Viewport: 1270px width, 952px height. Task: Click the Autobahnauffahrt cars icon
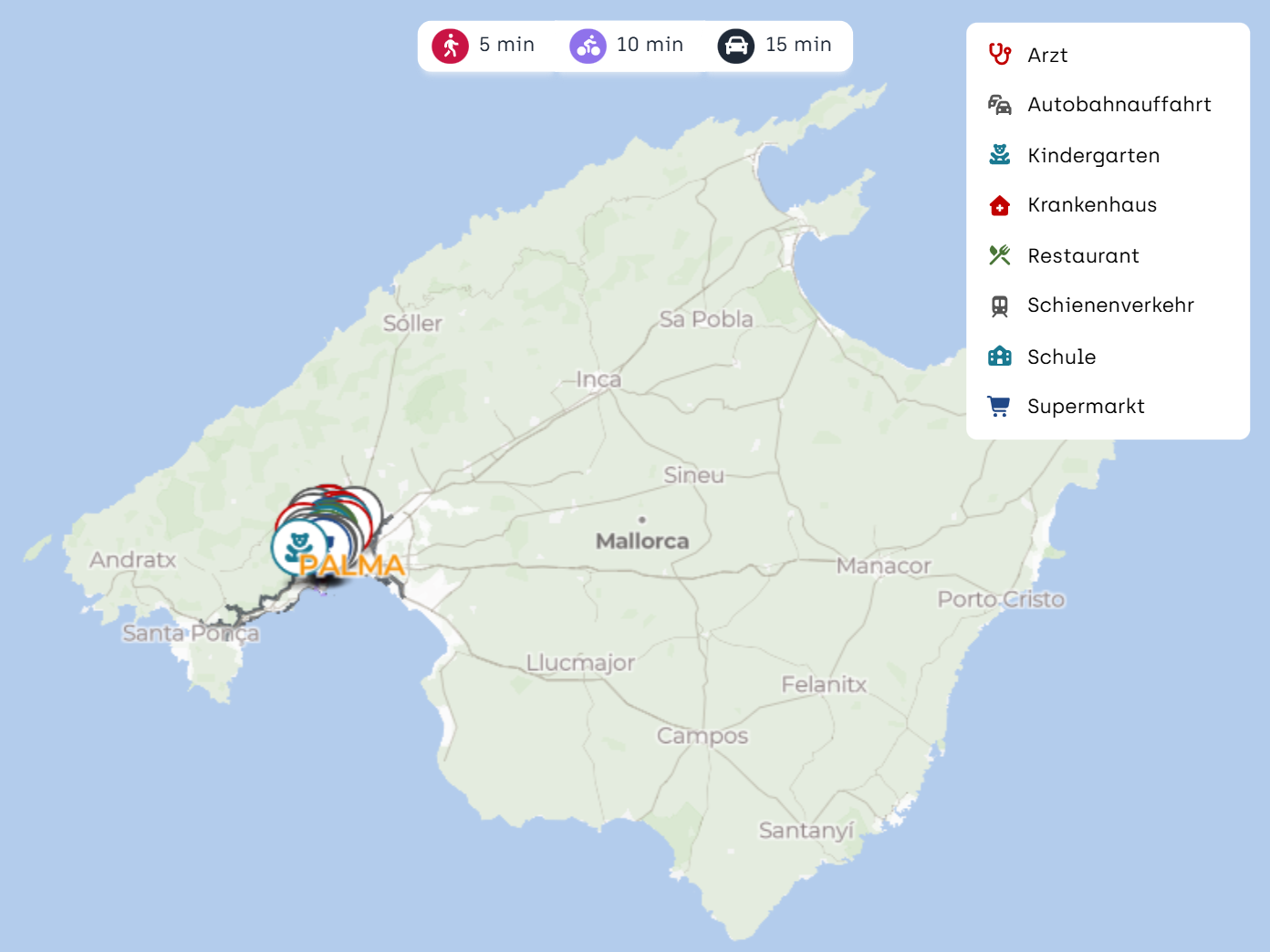point(1000,105)
